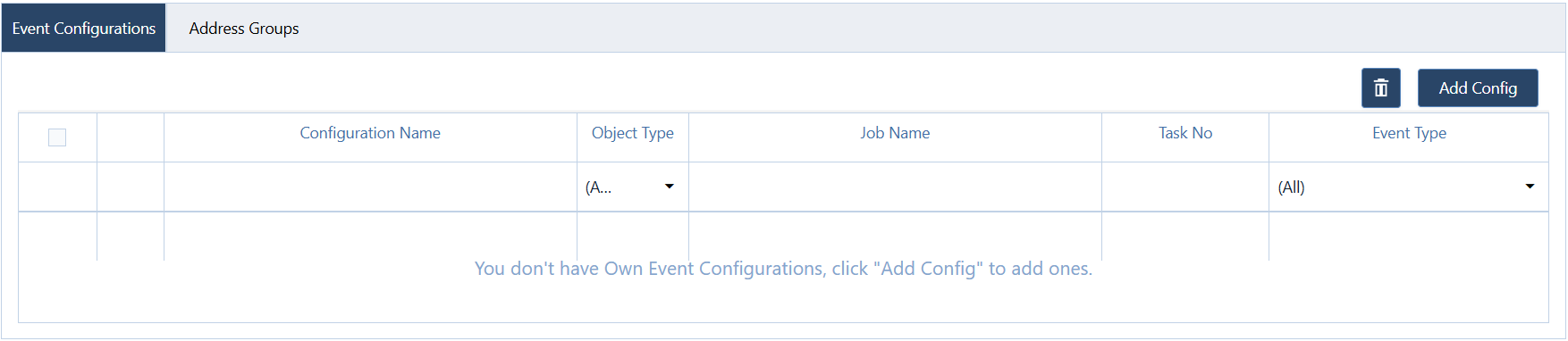Sort by Job Name column header
This screenshot has width=1568, height=341.
coord(895,133)
